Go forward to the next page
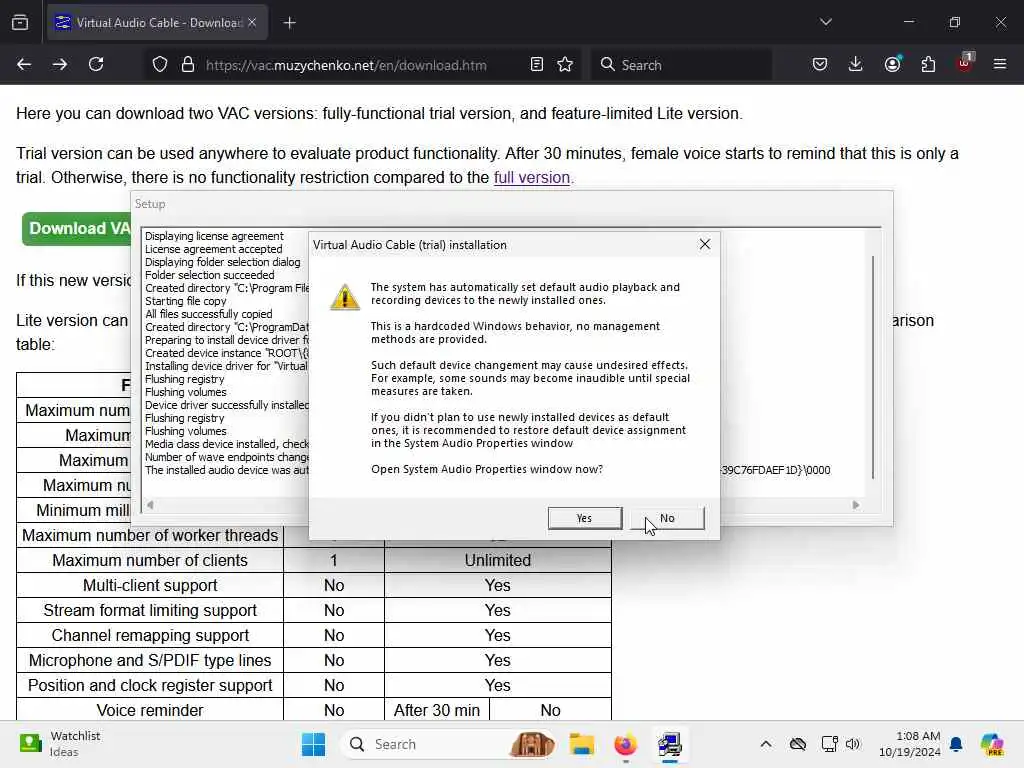This screenshot has width=1024, height=768. click(59, 65)
